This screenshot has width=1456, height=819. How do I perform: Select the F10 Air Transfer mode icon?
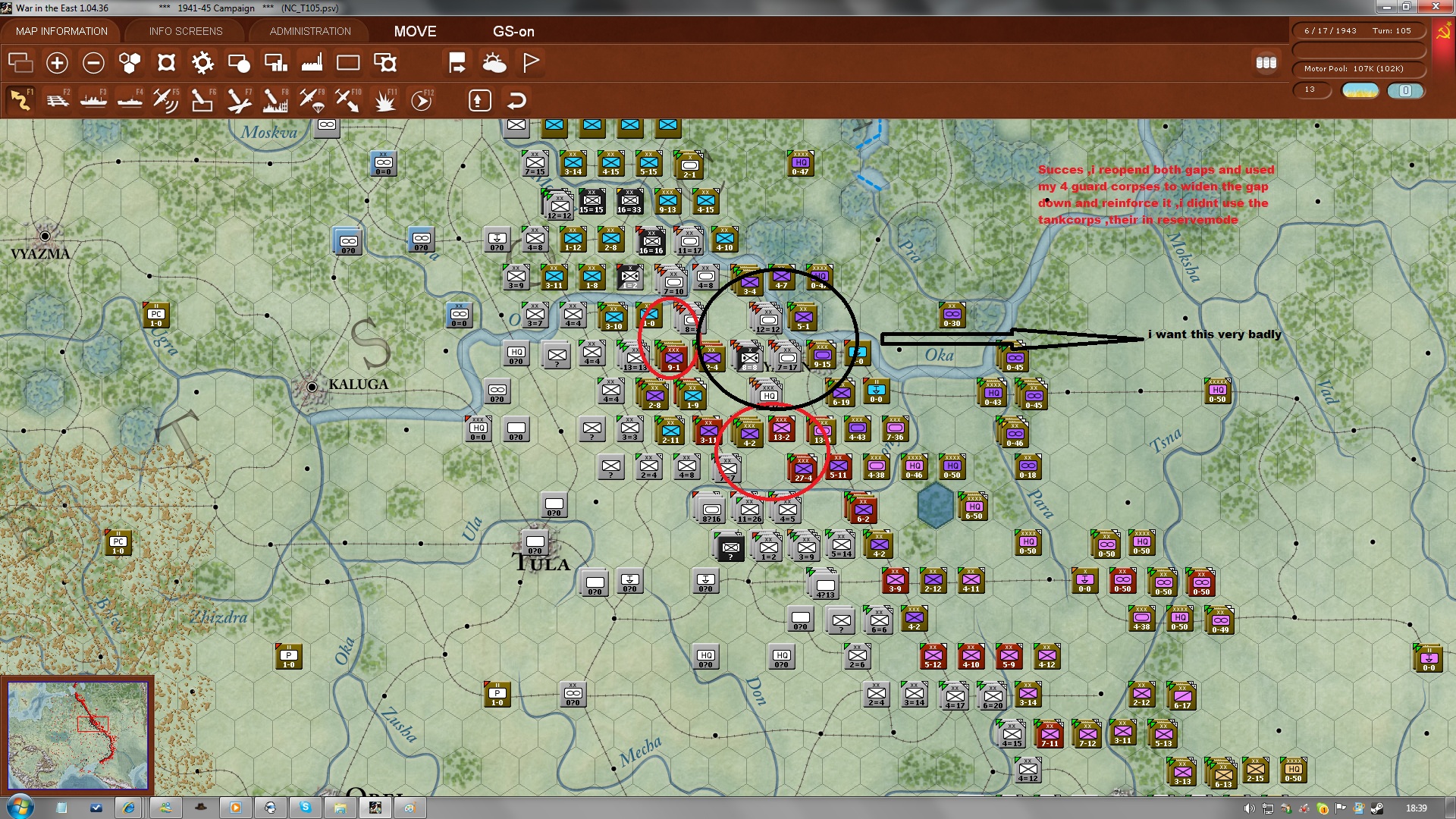(x=348, y=100)
